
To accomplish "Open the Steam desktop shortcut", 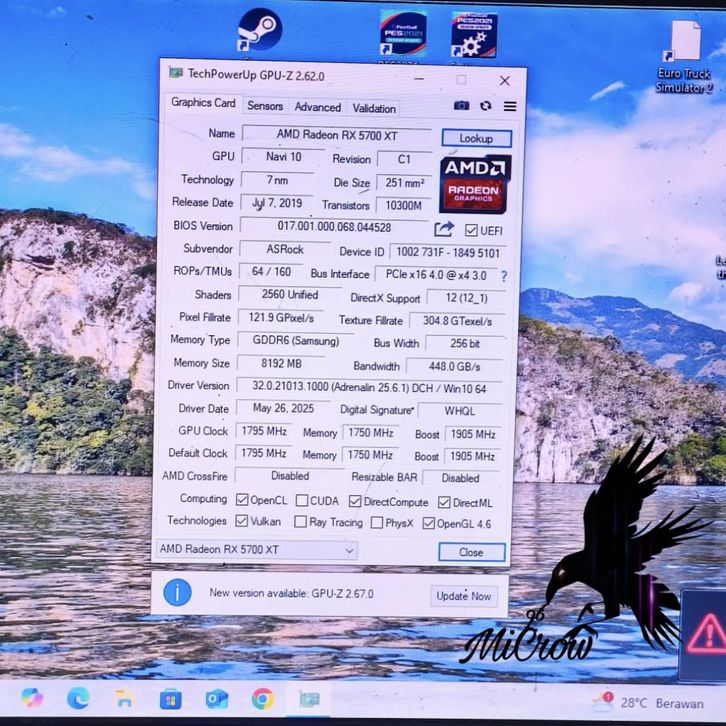I will [259, 30].
